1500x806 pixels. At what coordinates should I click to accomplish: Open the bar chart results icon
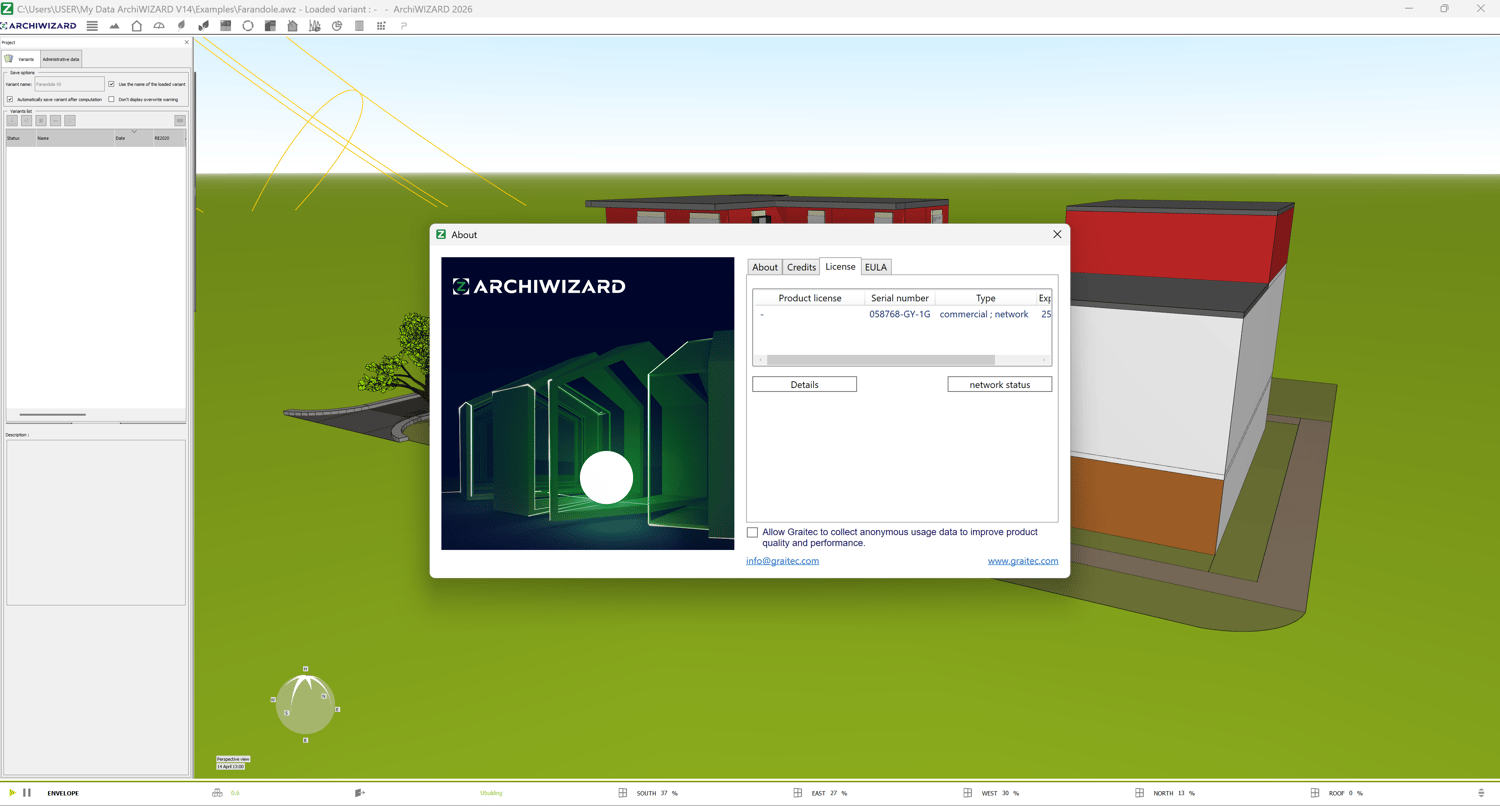pos(315,26)
